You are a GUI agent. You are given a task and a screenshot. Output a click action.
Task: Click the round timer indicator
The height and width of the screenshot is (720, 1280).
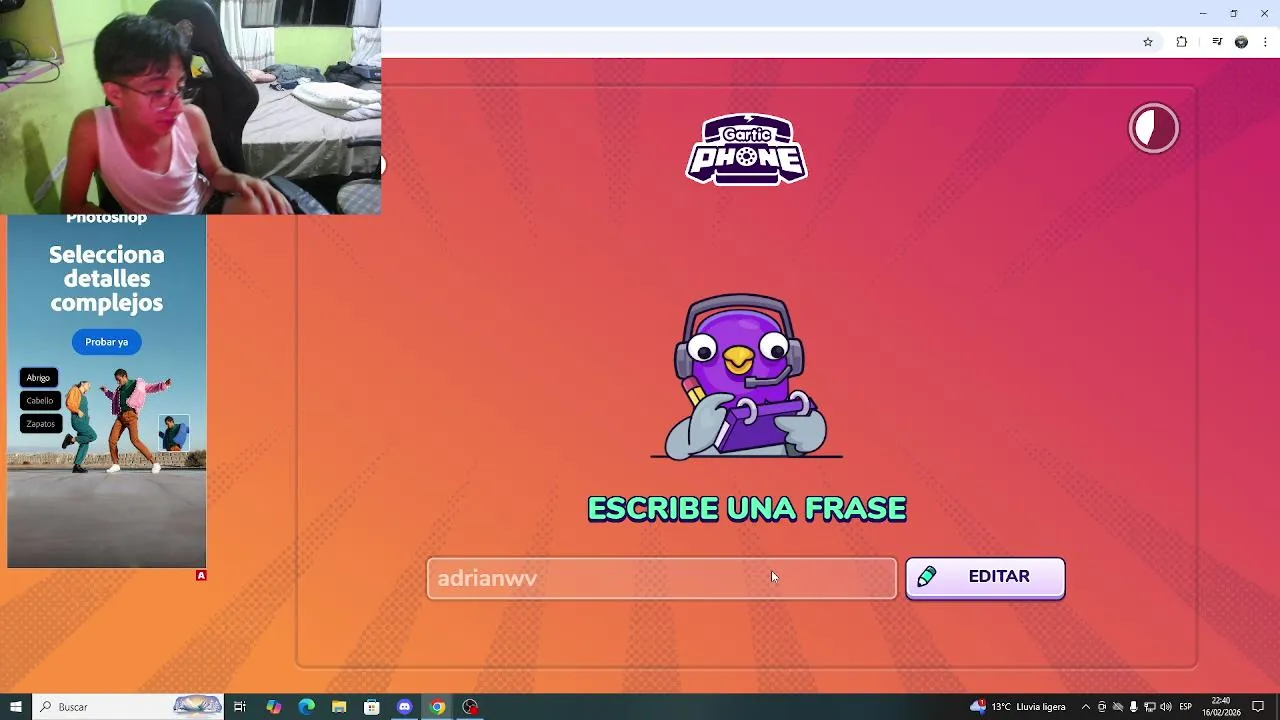point(1154,128)
